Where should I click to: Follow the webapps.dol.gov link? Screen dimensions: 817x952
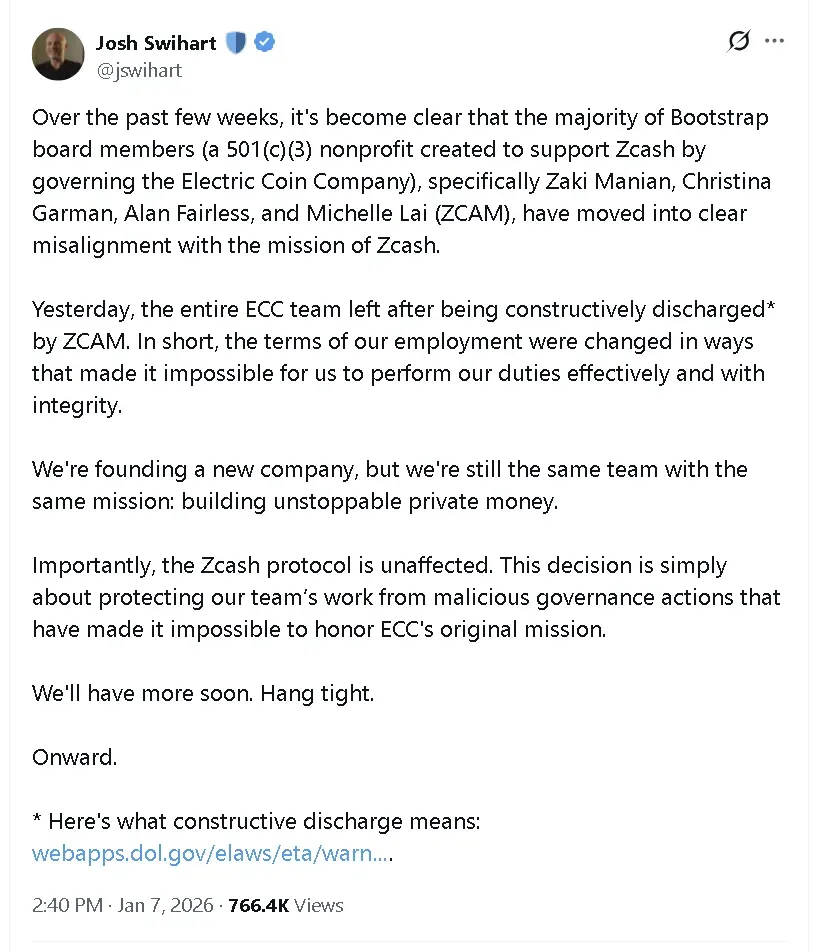pyautogui.click(x=211, y=854)
